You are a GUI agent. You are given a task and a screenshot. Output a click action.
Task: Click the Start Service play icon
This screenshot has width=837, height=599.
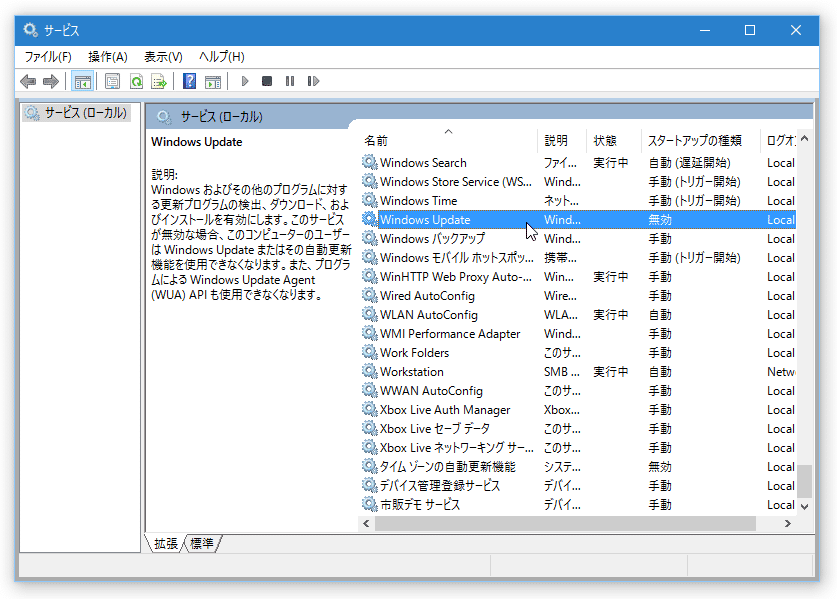pyautogui.click(x=245, y=81)
